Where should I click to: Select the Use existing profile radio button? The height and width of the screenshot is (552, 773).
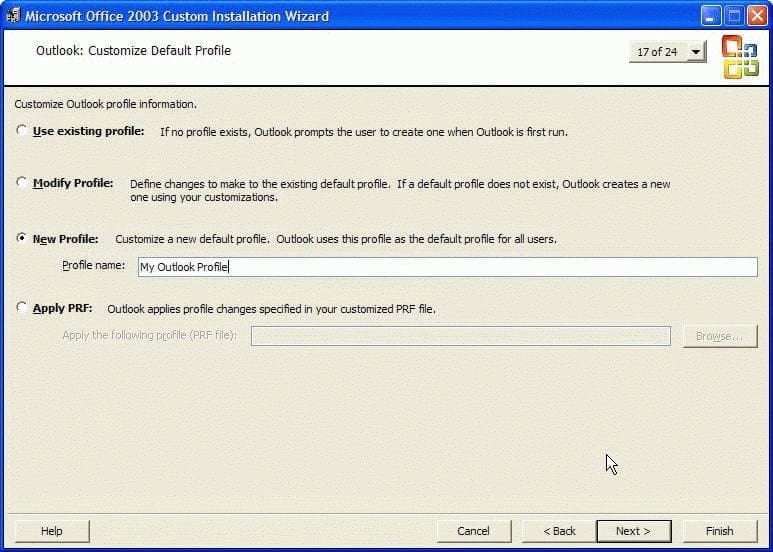[x=21, y=130]
